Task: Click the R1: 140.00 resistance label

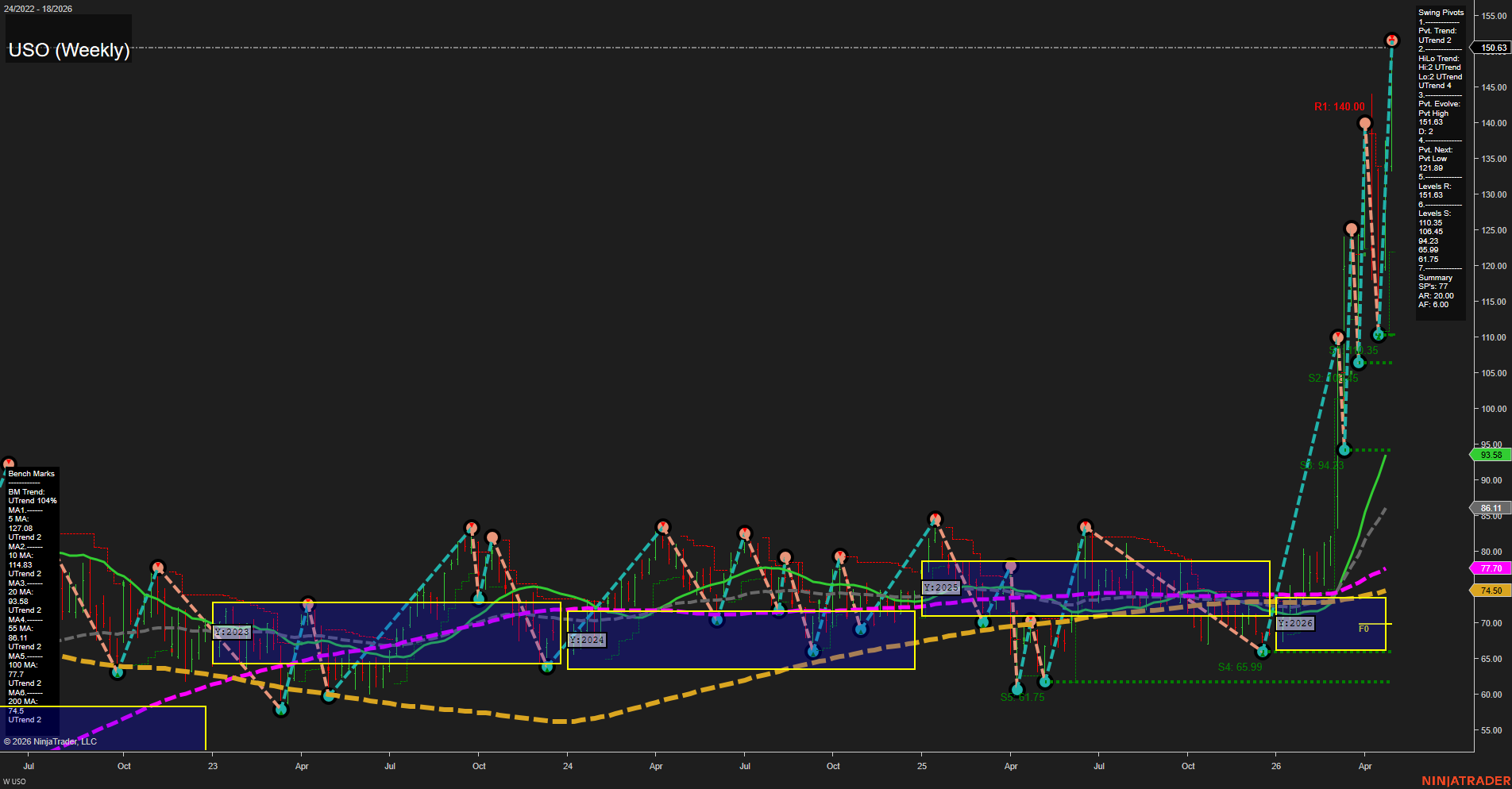Action: (1338, 106)
